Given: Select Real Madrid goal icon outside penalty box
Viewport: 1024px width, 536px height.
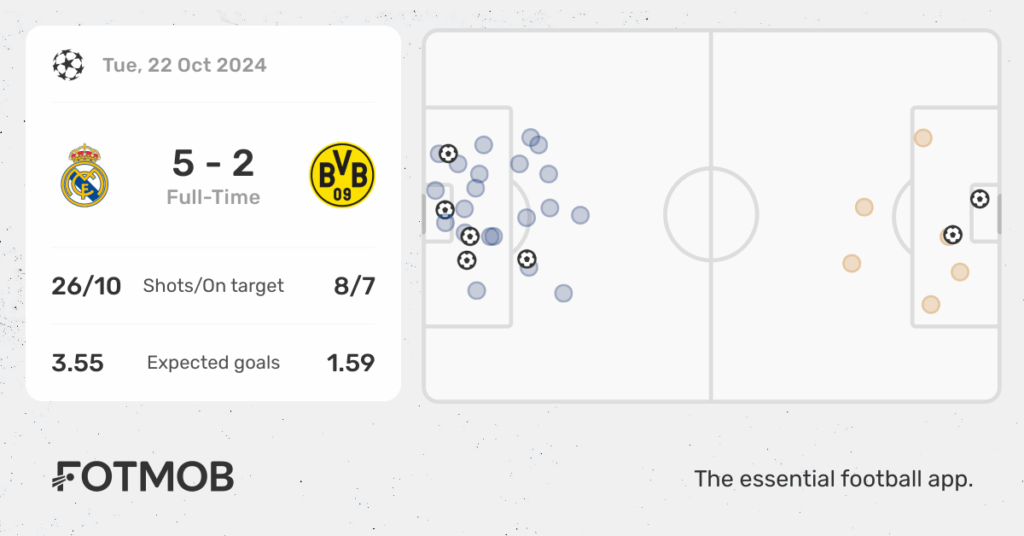Looking at the screenshot, I should pos(527,259).
